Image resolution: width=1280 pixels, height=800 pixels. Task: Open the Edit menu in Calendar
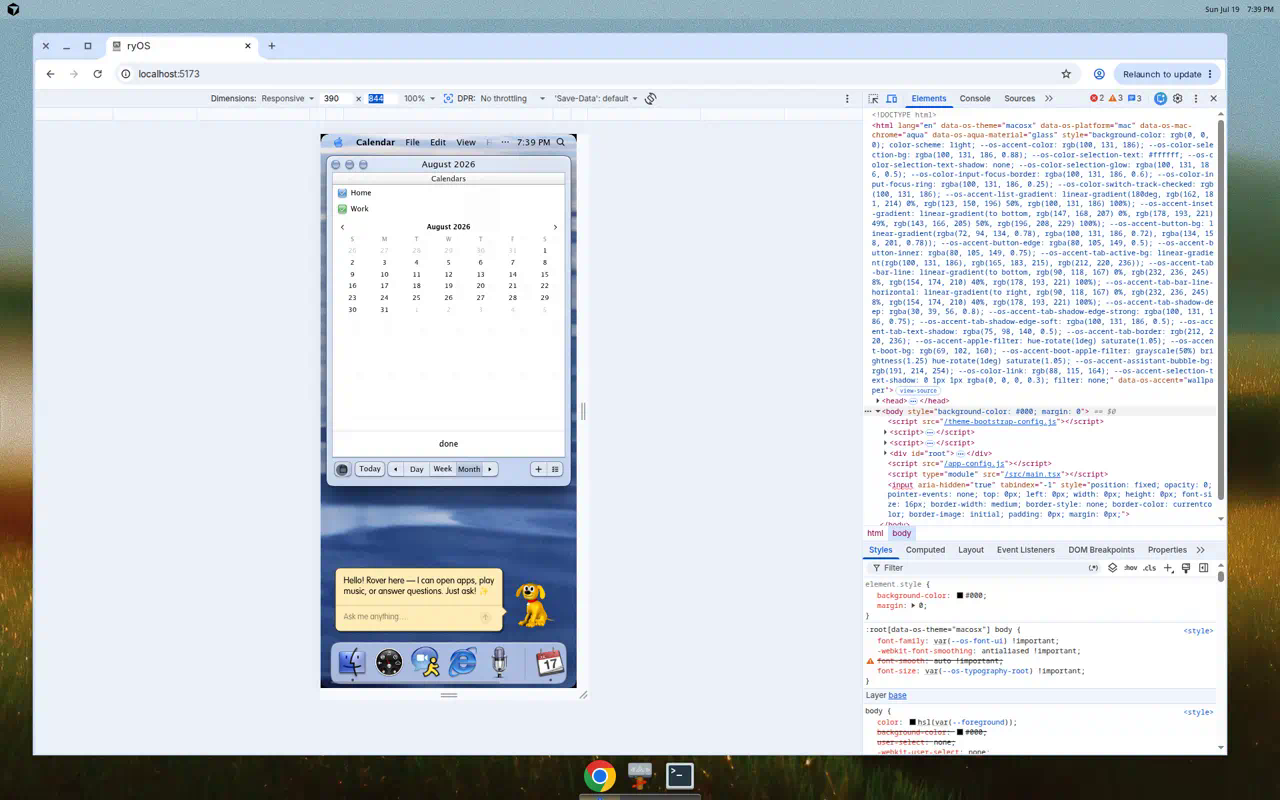[x=438, y=142]
